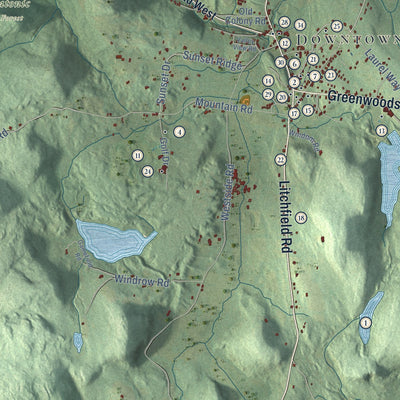Open marker number 18
This screenshot has height=400, width=400.
[x=301, y=218]
